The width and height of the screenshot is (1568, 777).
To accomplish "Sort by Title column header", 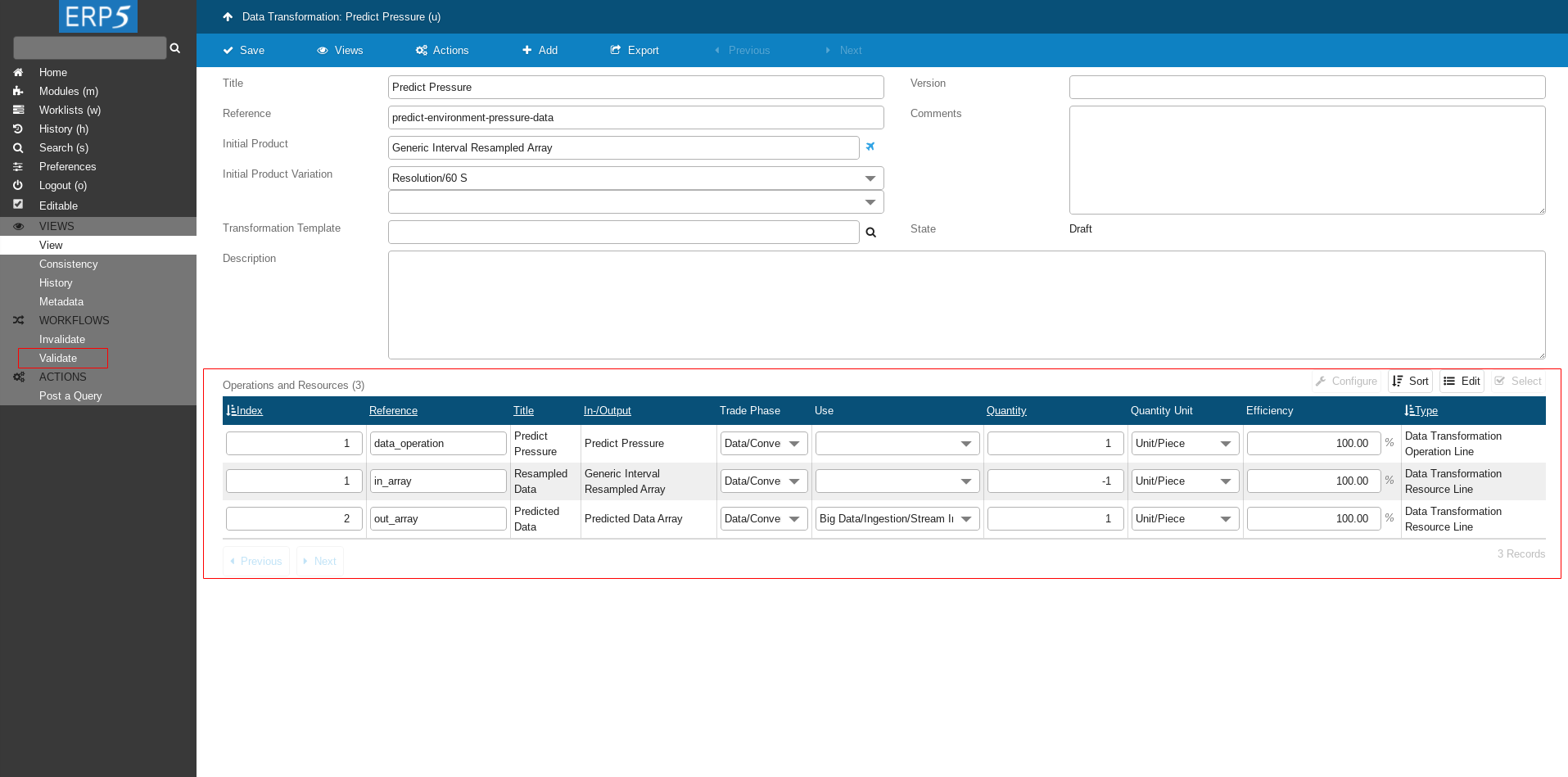I will coord(523,410).
